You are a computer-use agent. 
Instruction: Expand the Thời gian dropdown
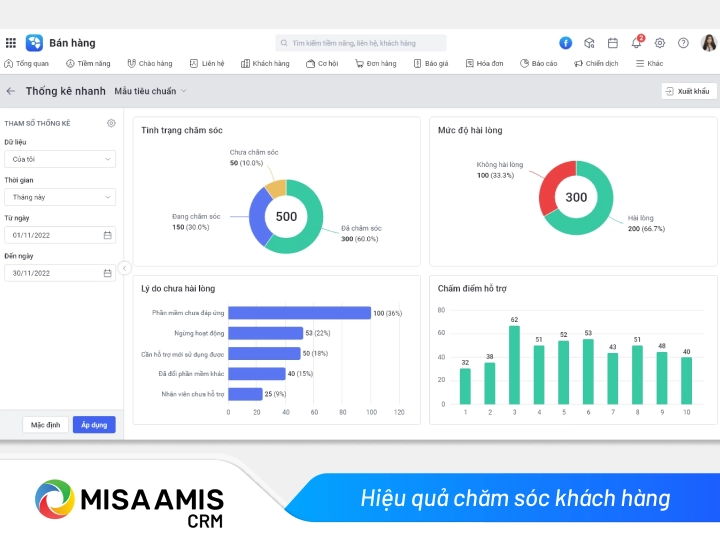pyautogui.click(x=59, y=197)
